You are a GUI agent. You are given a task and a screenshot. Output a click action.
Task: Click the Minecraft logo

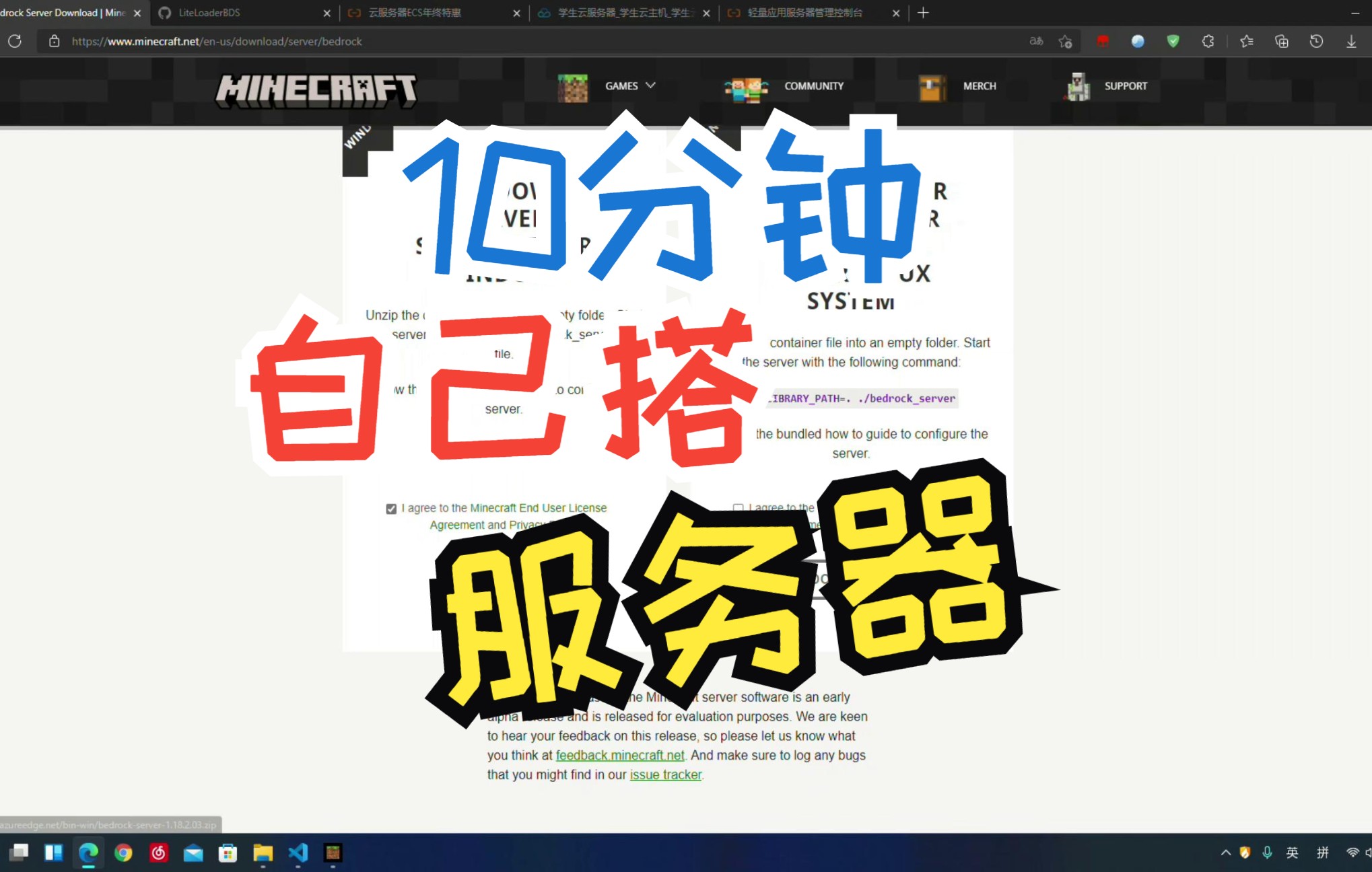click(x=316, y=90)
